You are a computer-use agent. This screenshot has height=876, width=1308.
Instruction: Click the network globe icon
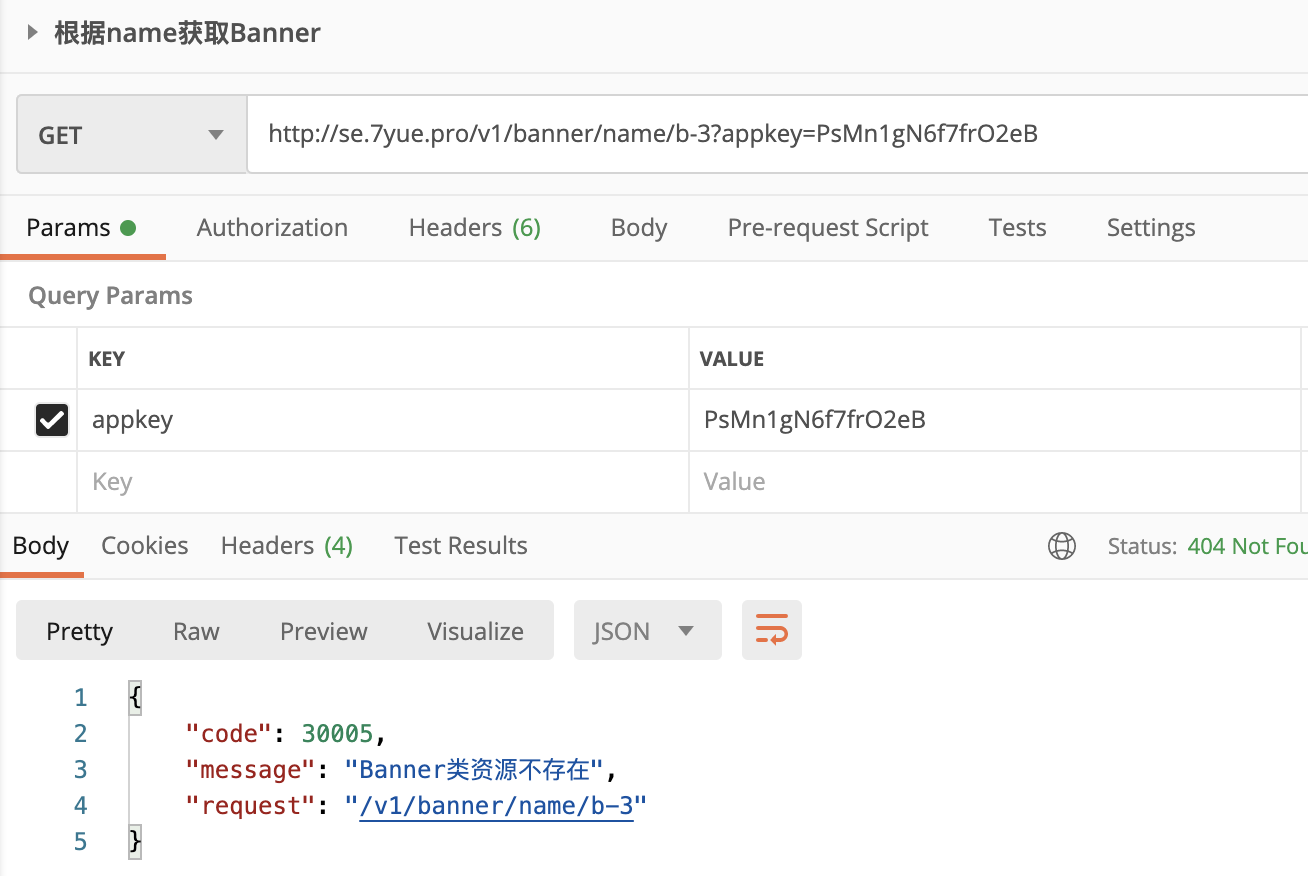point(1062,546)
